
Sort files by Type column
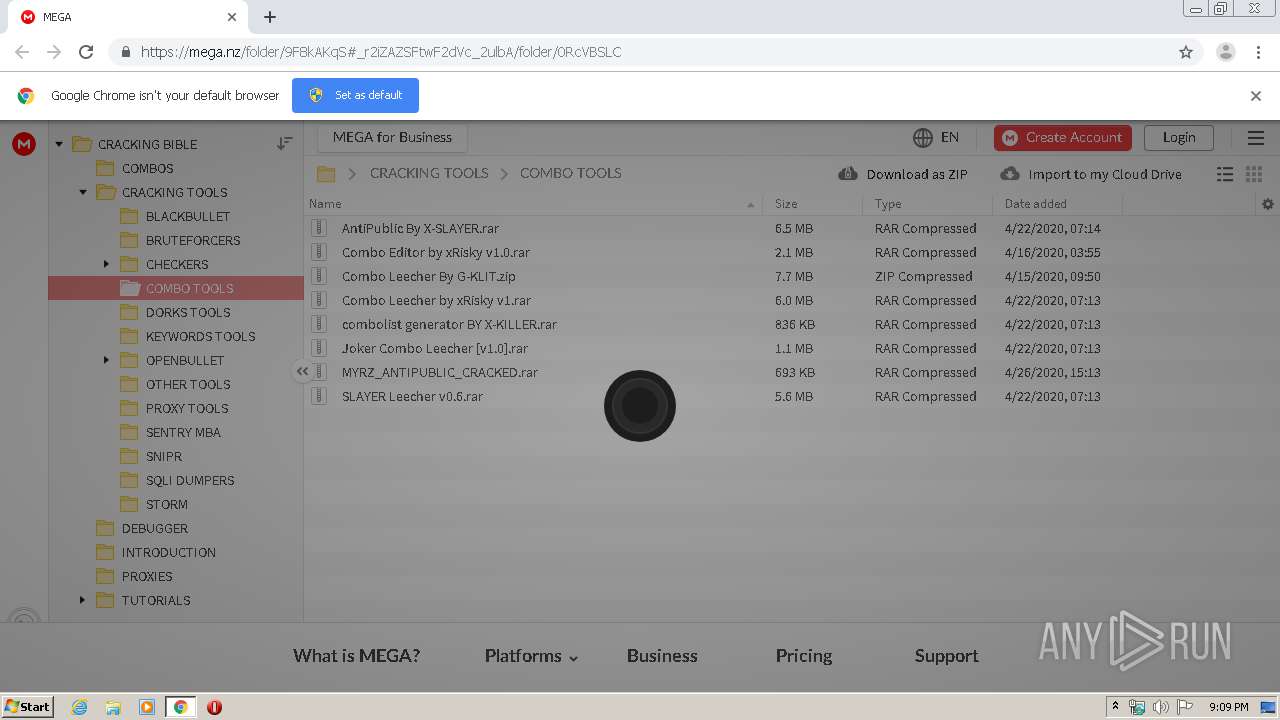point(927,204)
